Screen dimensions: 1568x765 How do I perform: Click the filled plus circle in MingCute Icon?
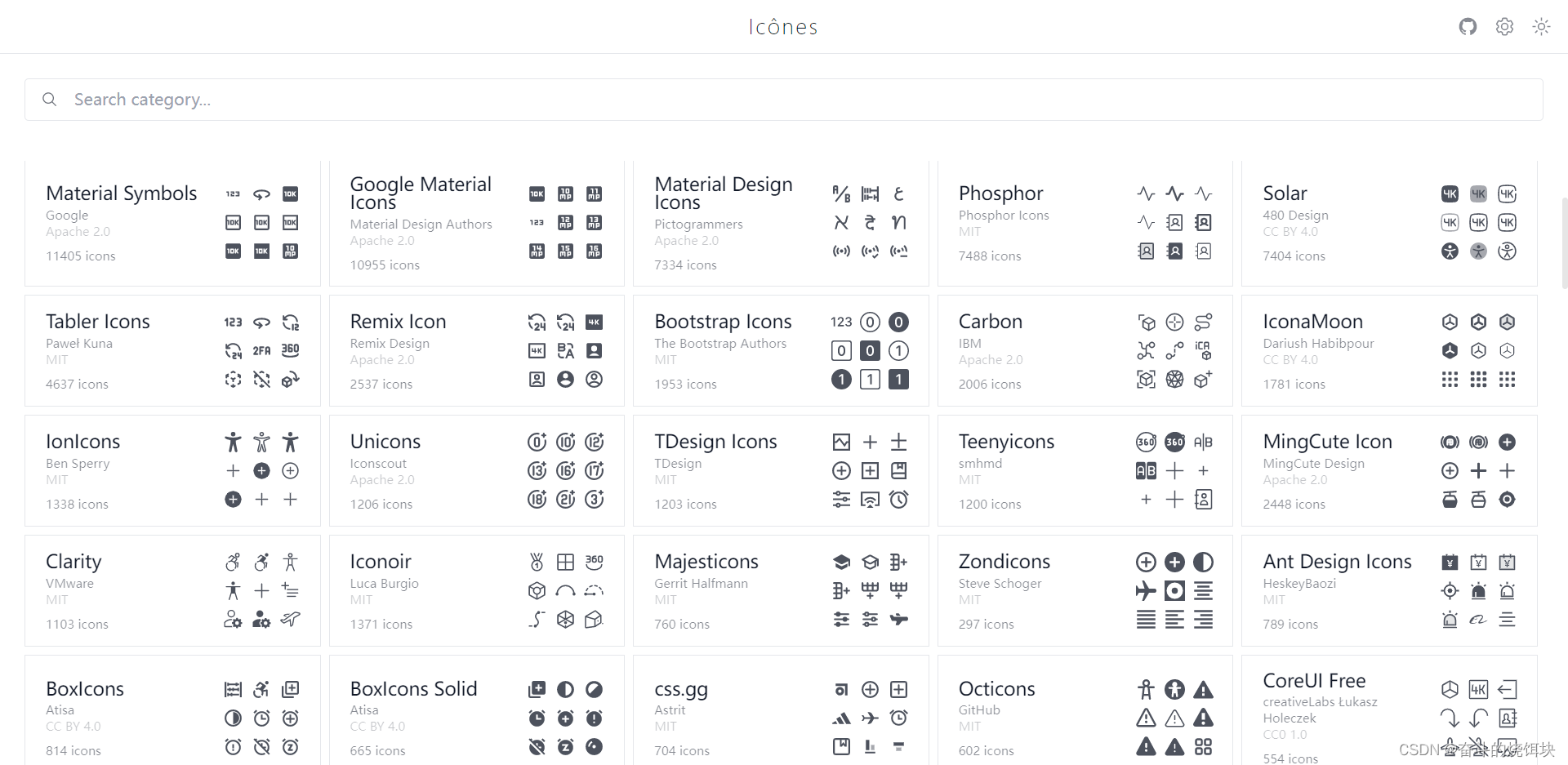(x=1508, y=443)
